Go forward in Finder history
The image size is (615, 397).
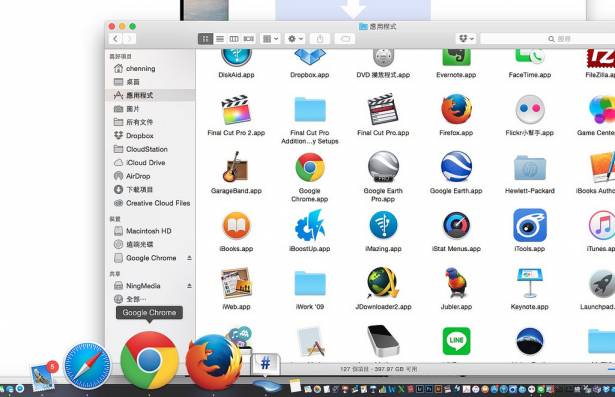(x=129, y=39)
